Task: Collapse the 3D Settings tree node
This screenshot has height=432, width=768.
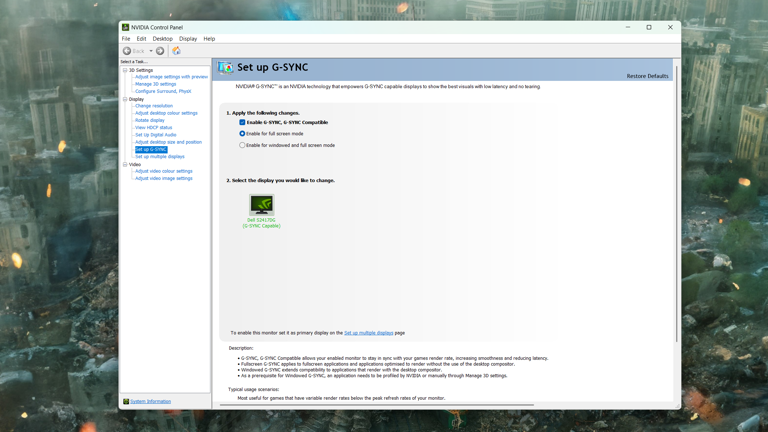Action: [125, 71]
